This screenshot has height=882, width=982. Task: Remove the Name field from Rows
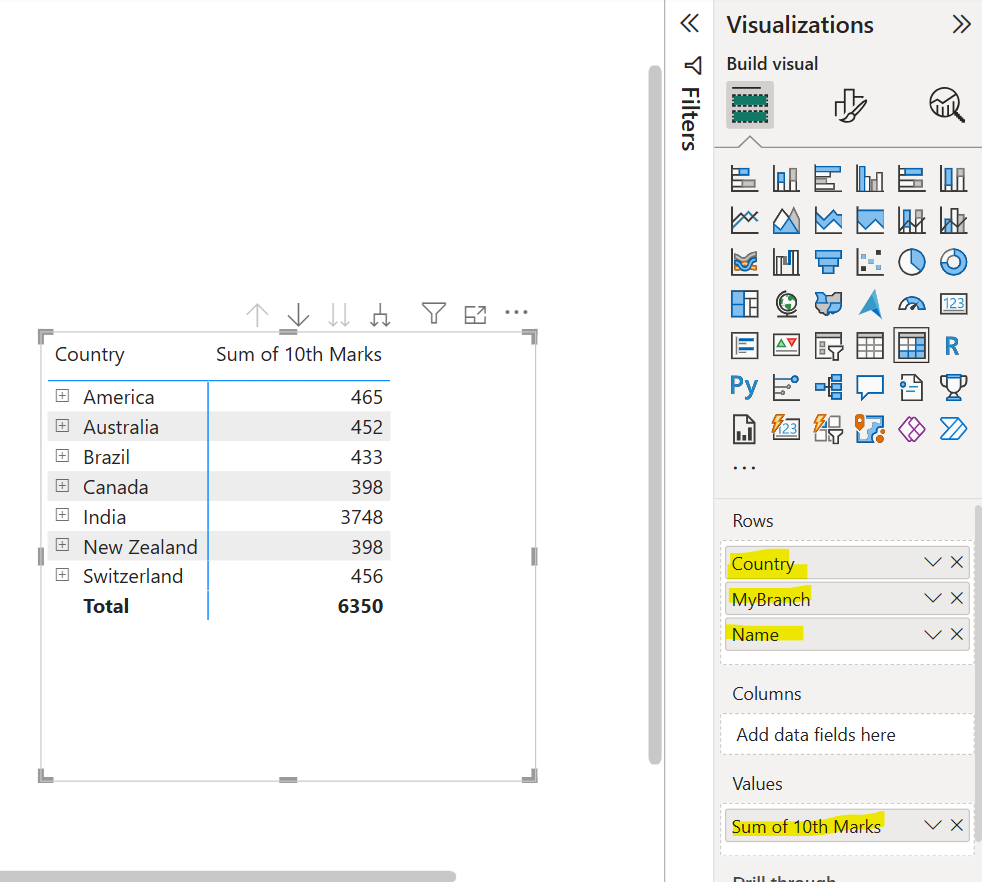[956, 633]
